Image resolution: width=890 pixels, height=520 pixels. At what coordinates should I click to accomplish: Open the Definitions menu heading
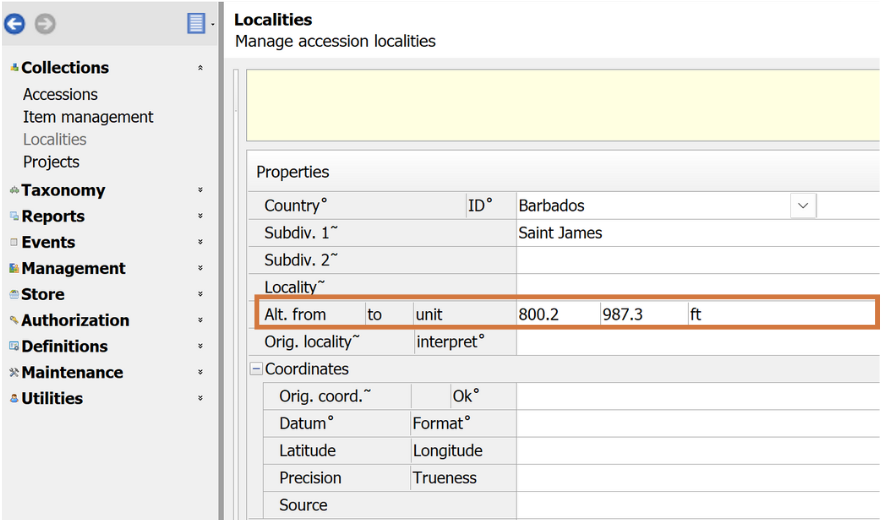pyautogui.click(x=64, y=346)
